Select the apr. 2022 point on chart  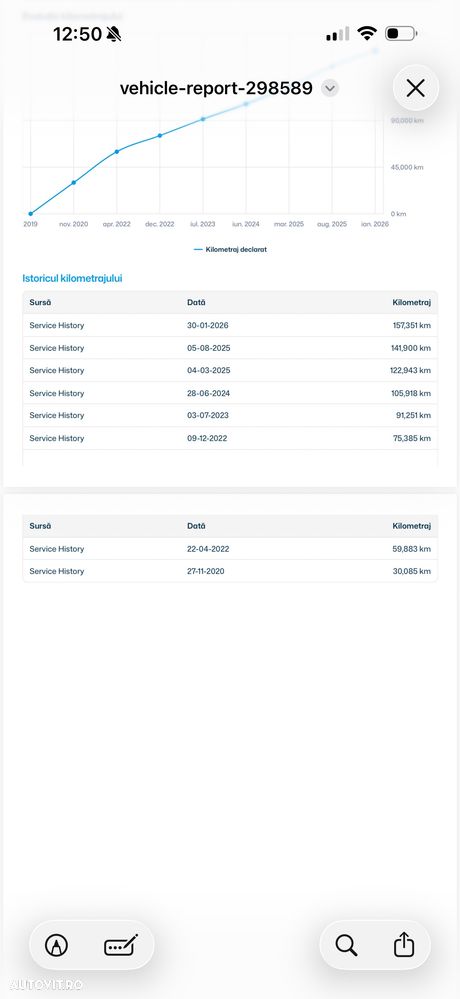coord(117,152)
